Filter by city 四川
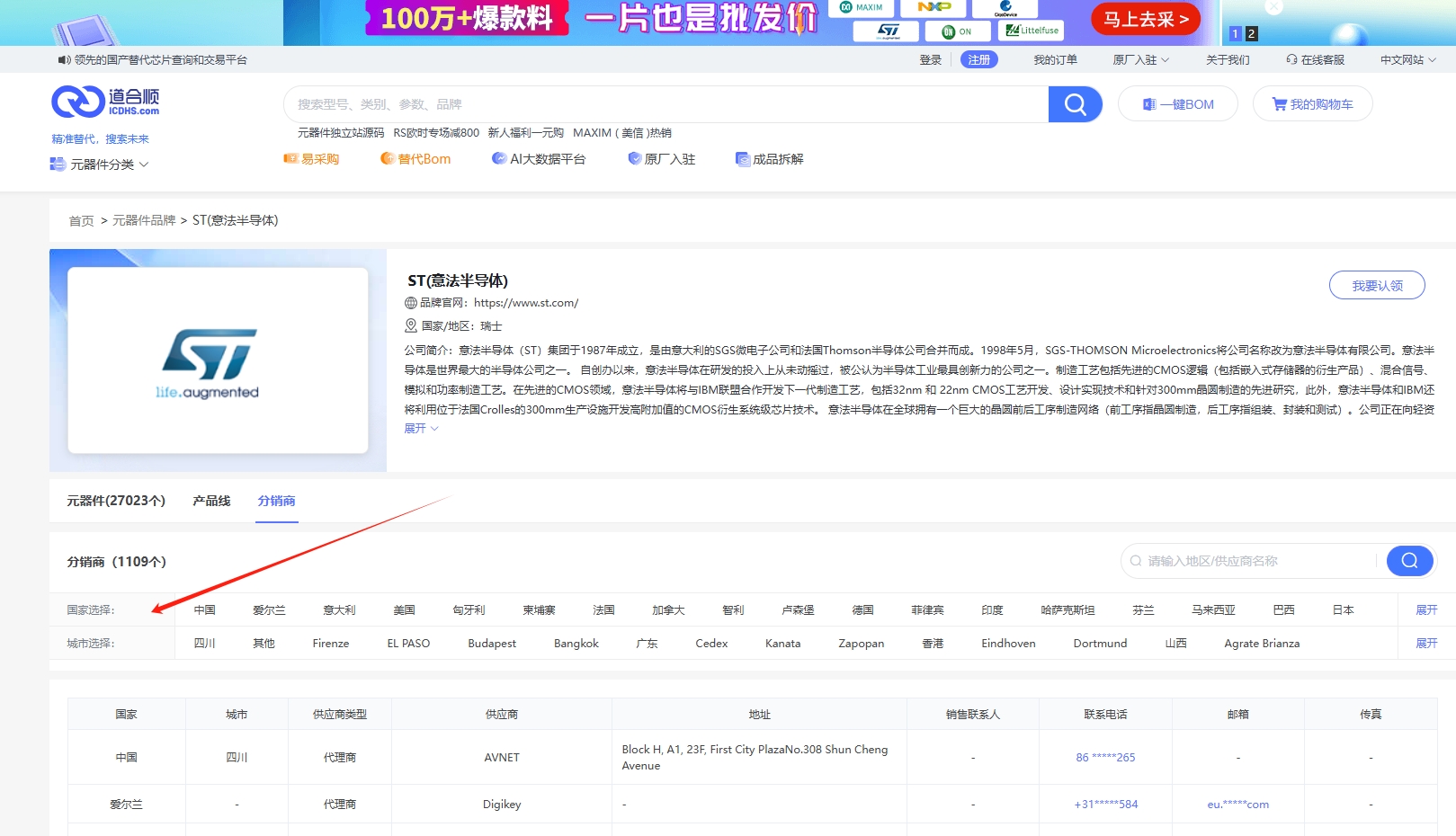1456x836 pixels. click(x=205, y=643)
